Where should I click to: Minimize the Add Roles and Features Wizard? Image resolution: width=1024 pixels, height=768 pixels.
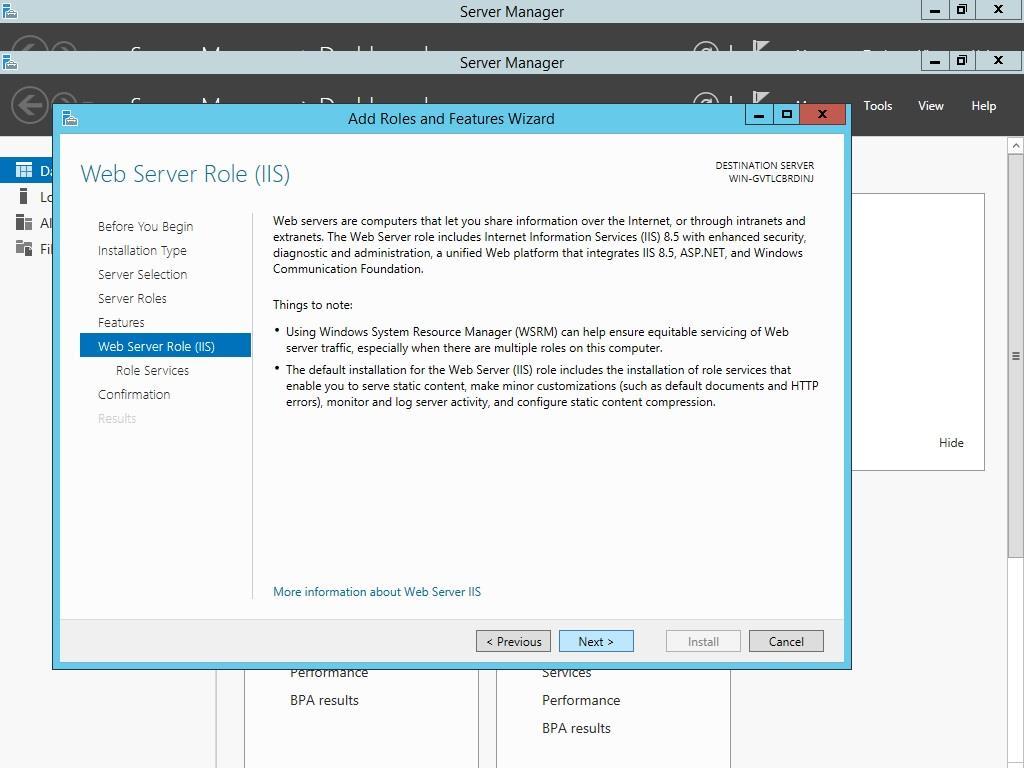(759, 114)
